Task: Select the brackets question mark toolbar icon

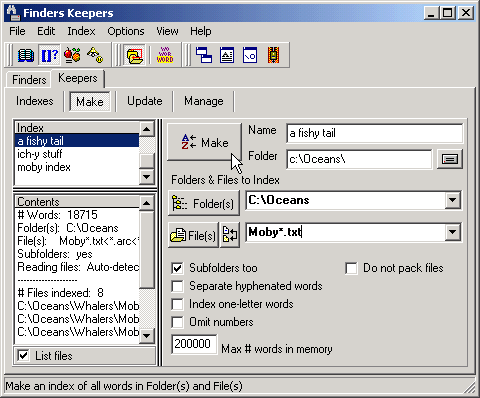Action: click(49, 55)
